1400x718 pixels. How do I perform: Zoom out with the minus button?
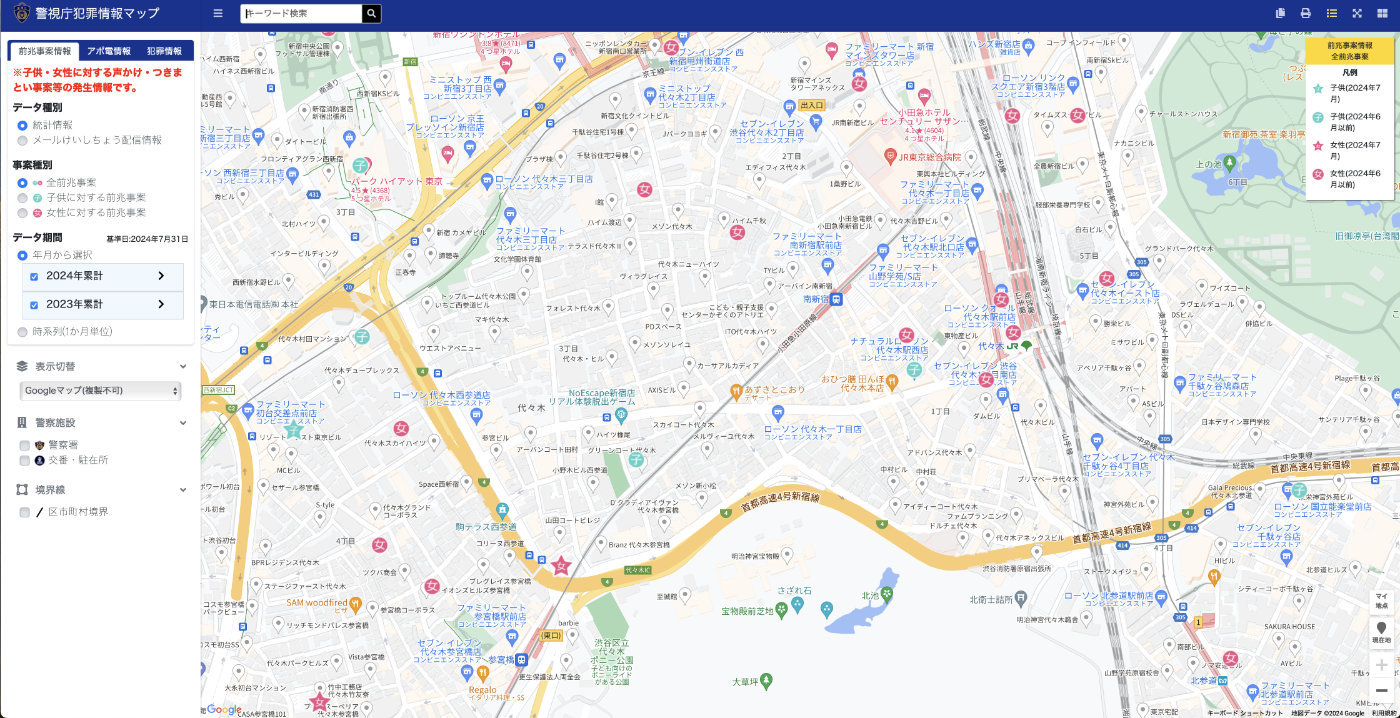(x=1382, y=690)
